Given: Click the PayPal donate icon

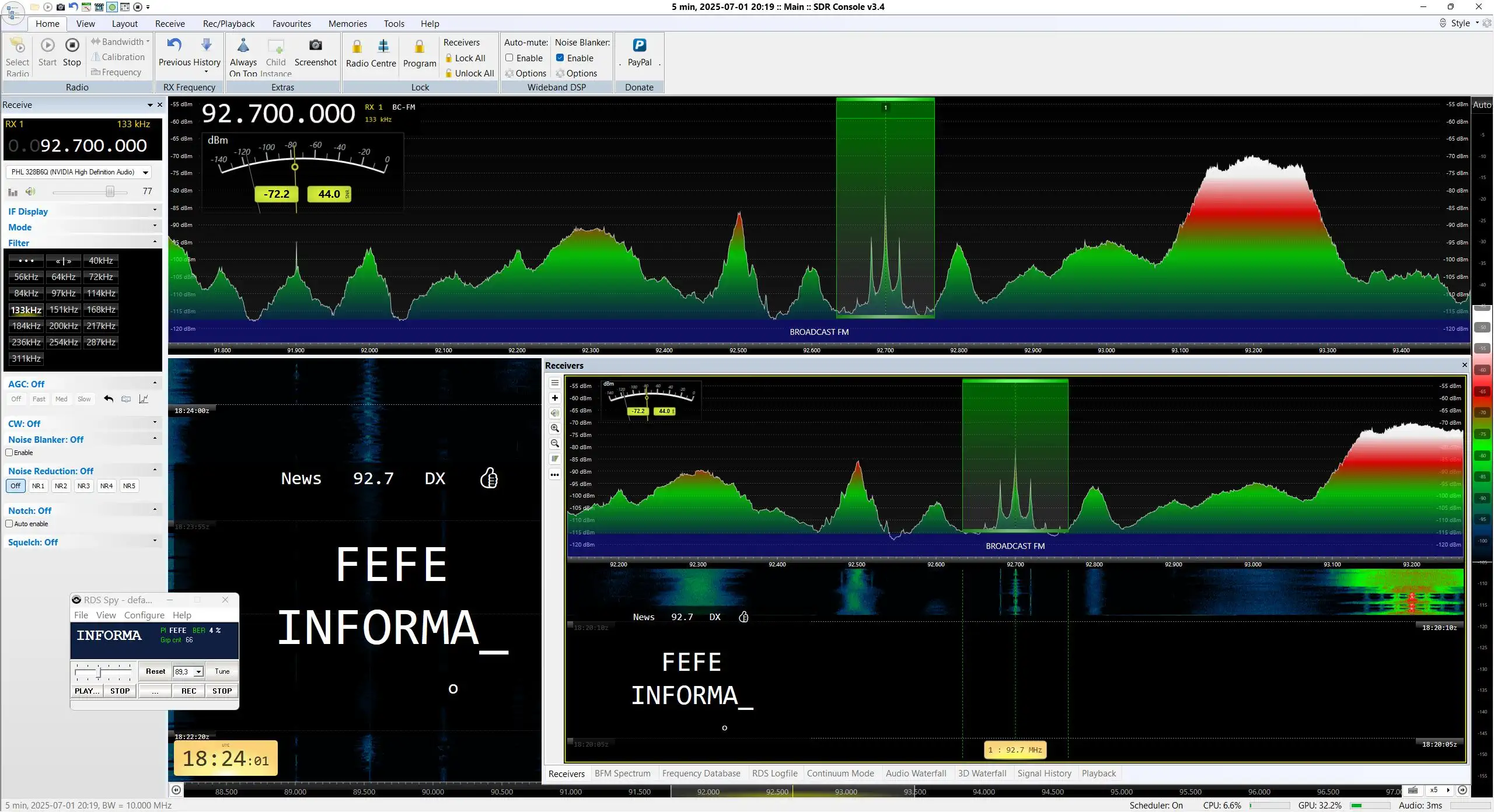Looking at the screenshot, I should point(640,45).
